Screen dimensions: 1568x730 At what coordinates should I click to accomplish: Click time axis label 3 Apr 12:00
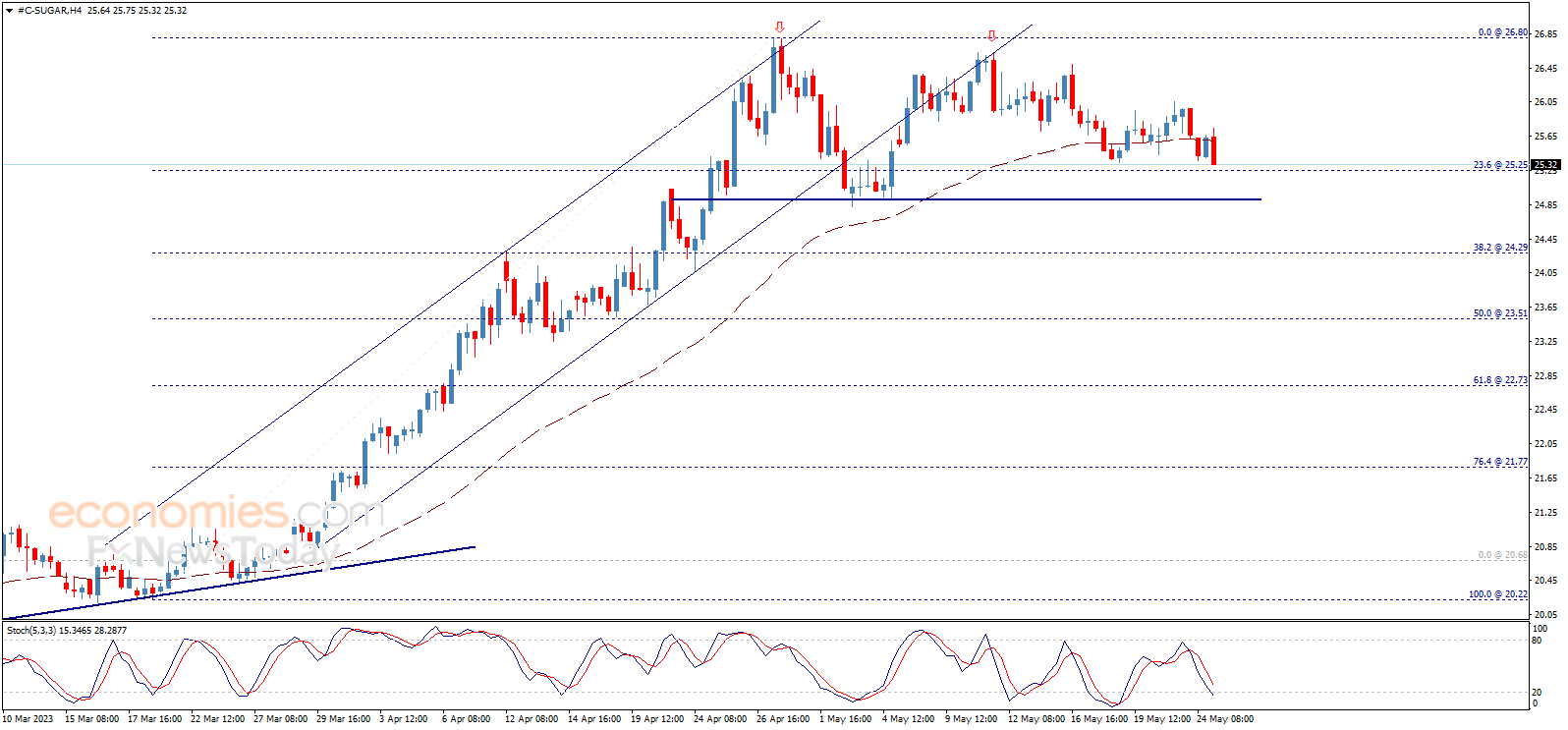(403, 719)
